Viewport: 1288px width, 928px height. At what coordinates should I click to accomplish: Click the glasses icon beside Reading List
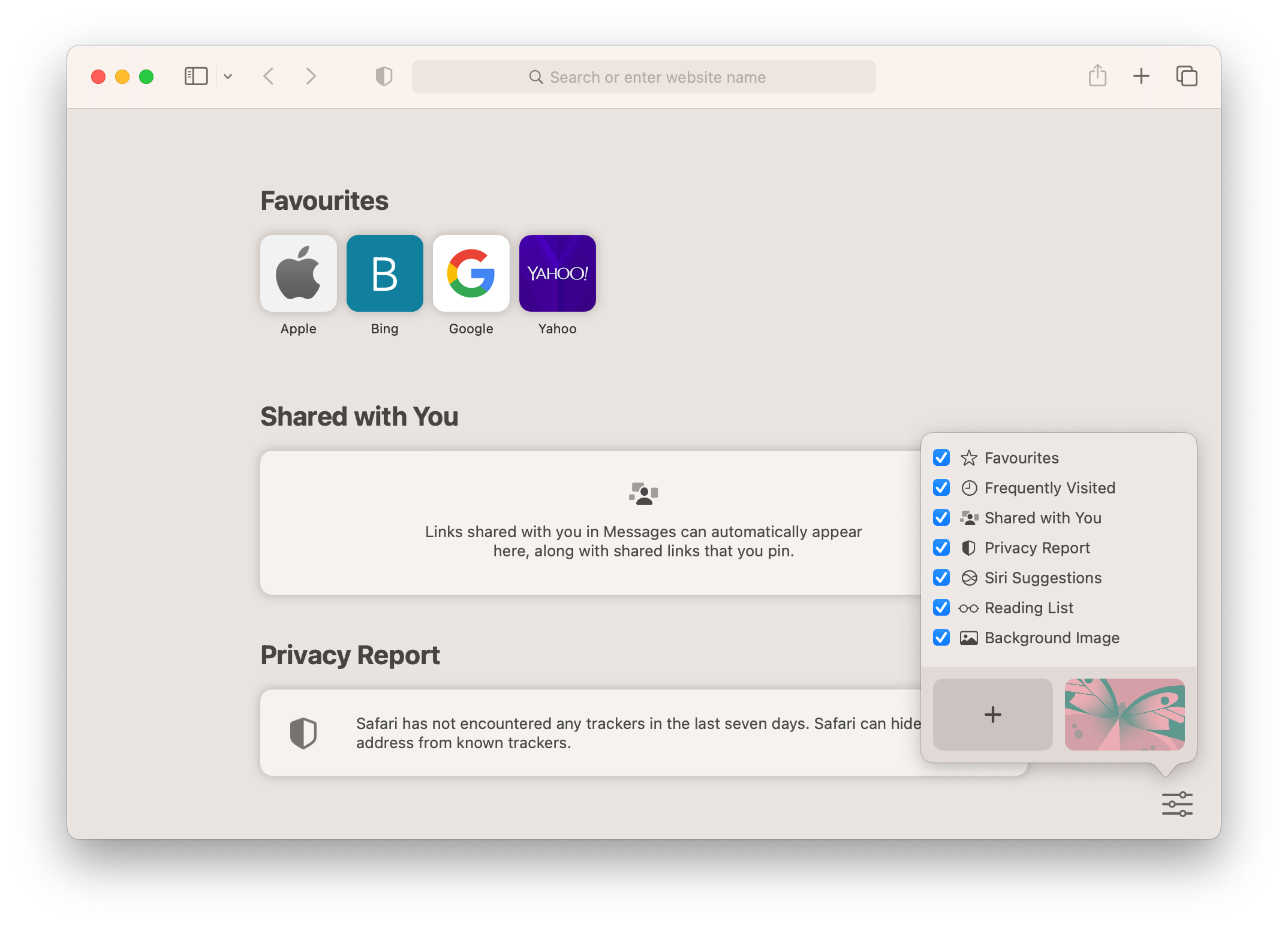pyautogui.click(x=969, y=608)
